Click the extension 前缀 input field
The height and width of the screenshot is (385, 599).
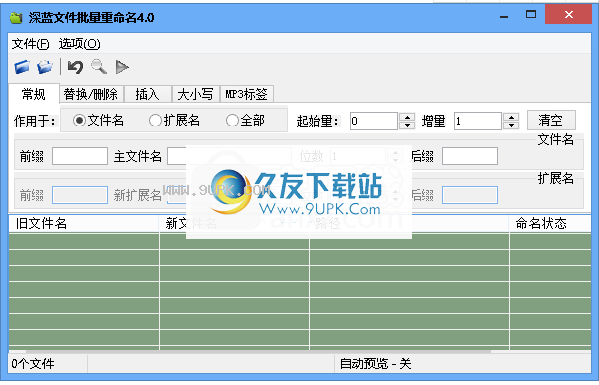tap(79, 195)
